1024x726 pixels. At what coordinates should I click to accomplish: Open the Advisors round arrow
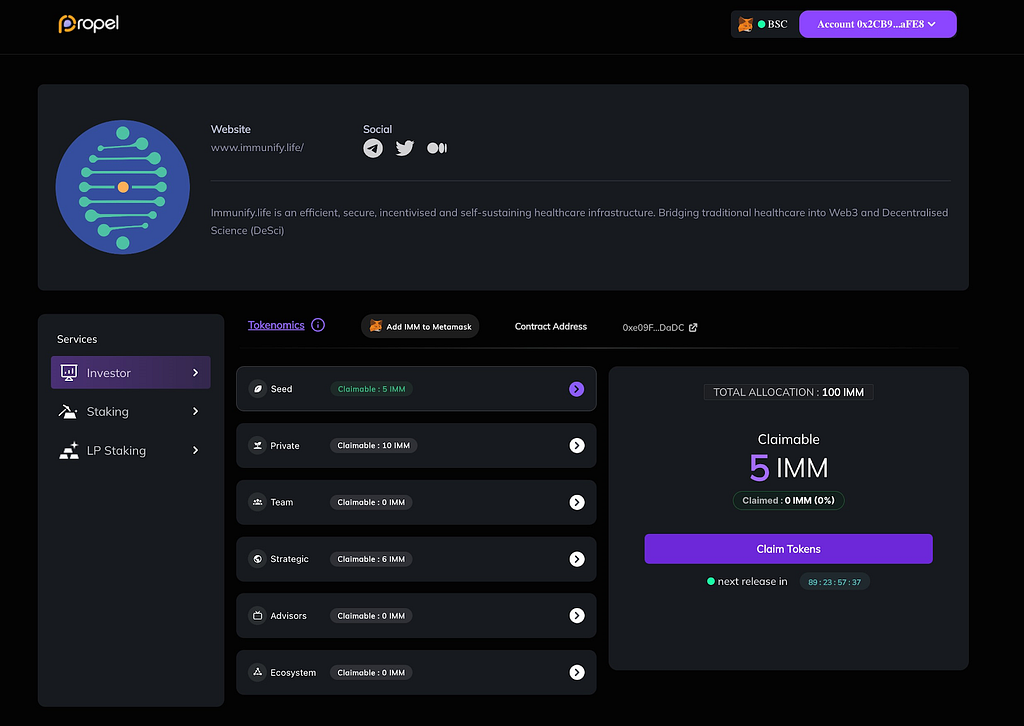(577, 616)
